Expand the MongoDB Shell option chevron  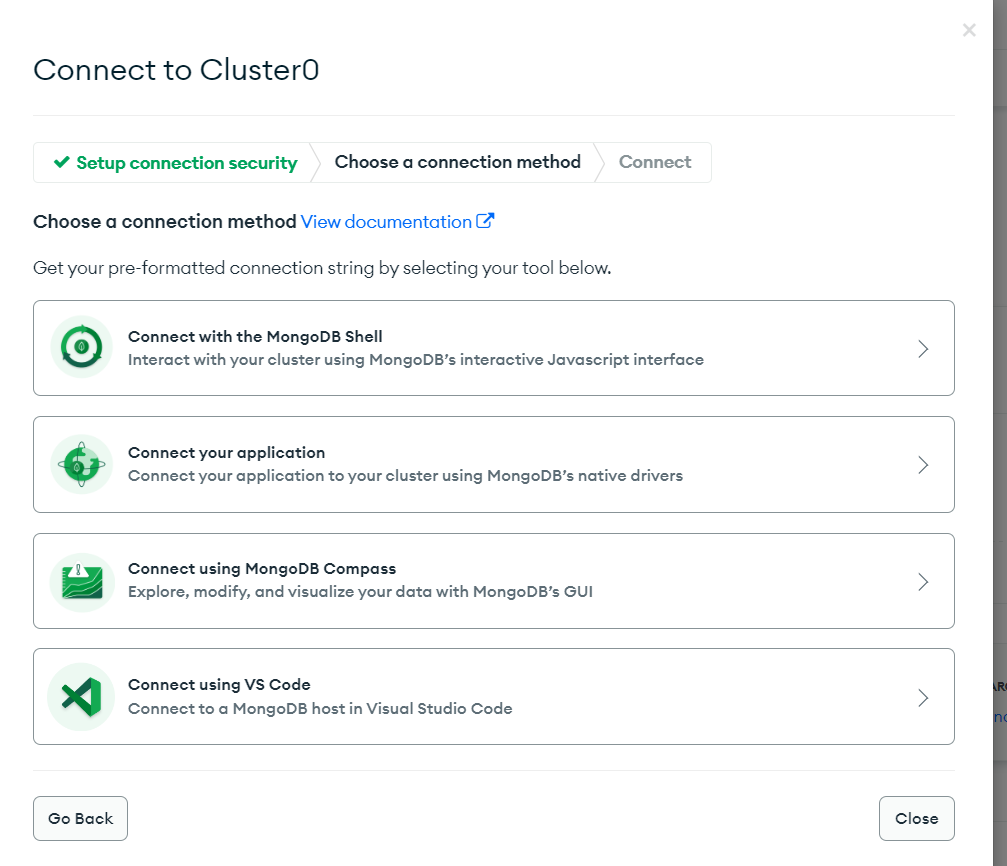923,349
